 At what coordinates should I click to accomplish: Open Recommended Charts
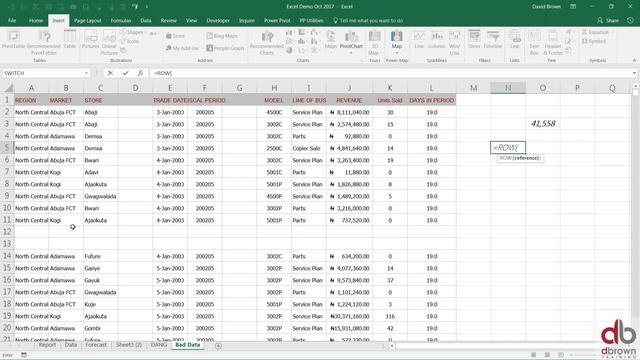(267, 43)
